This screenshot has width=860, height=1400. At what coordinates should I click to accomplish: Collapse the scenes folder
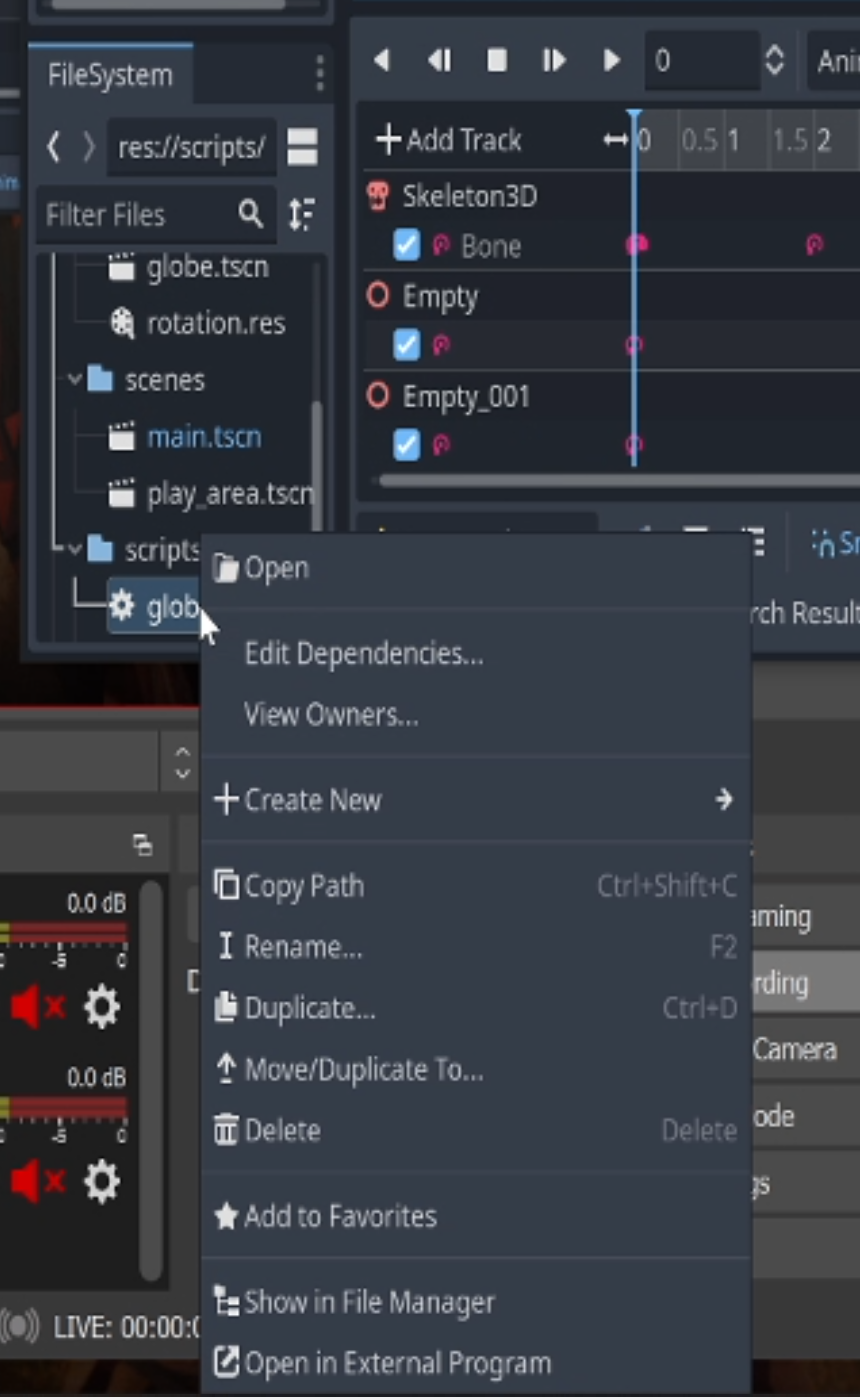pos(74,380)
